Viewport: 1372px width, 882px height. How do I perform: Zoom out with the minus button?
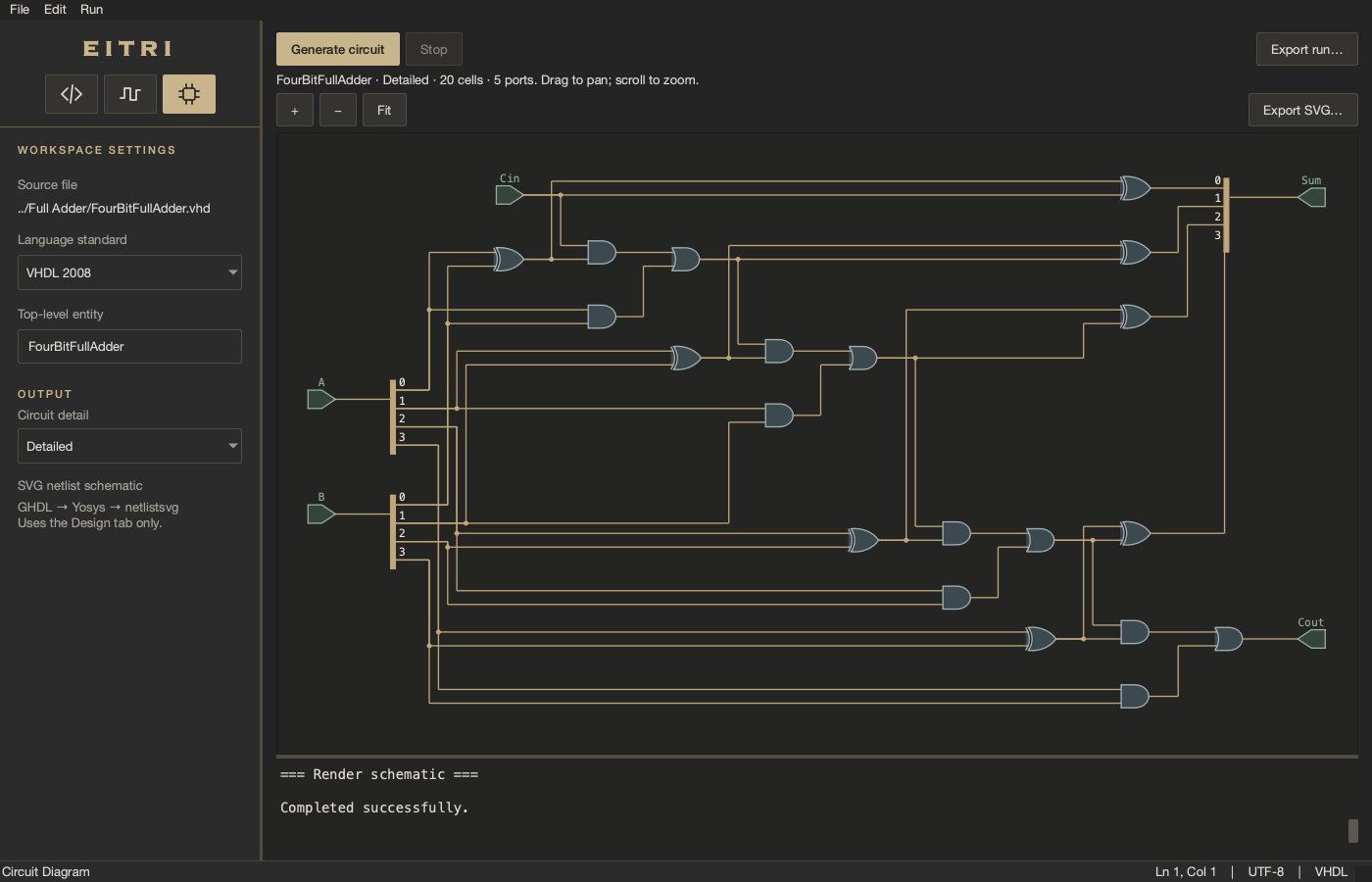(x=338, y=111)
